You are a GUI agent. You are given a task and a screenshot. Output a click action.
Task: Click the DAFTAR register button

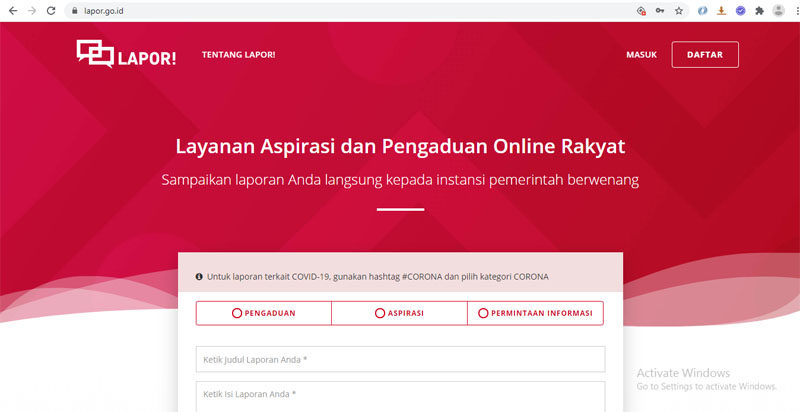(705, 55)
